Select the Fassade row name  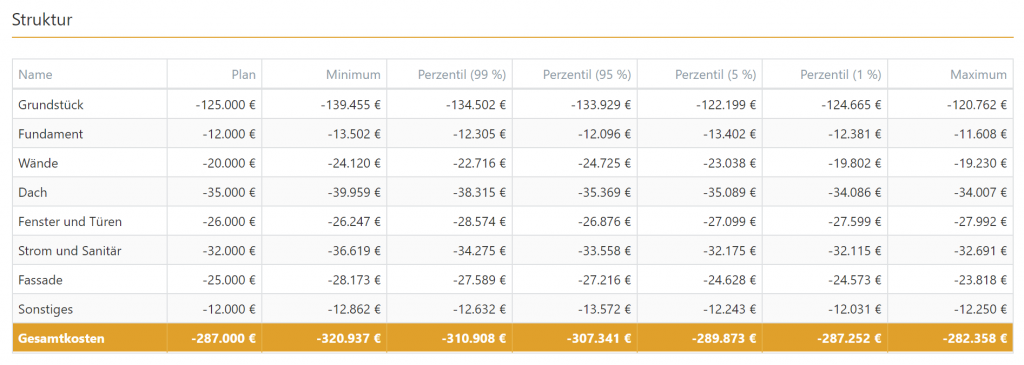[x=40, y=280]
